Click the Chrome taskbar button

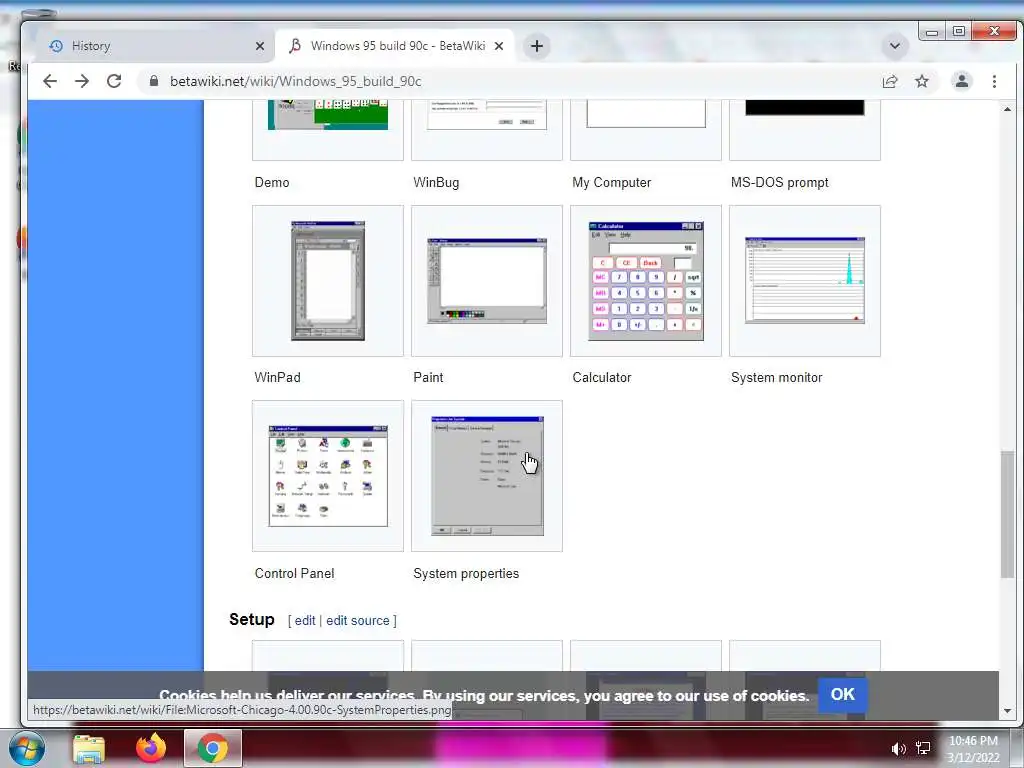[212, 748]
